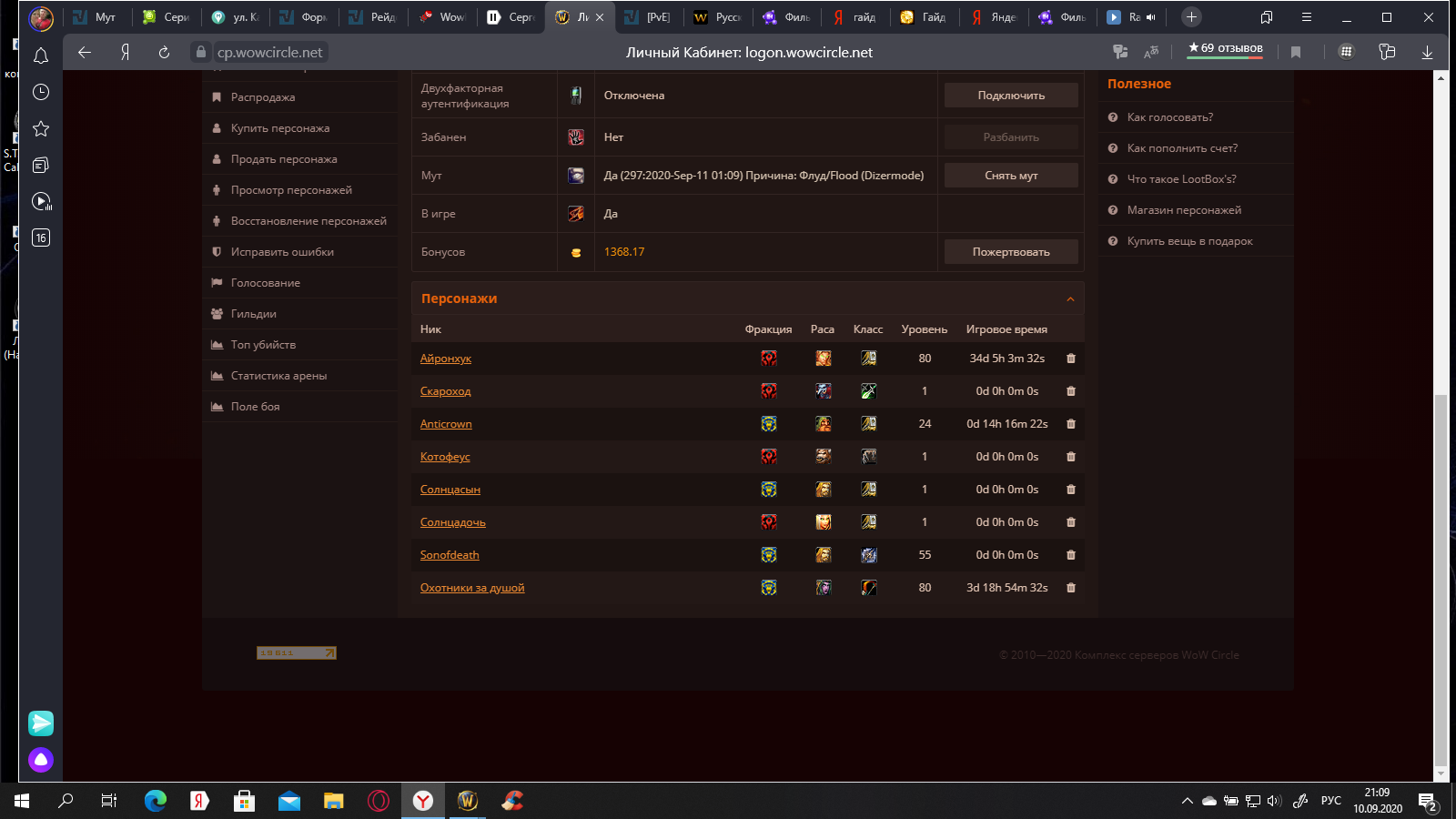Show hidden system tray icons
Image resolution: width=1456 pixels, height=819 pixels.
click(1187, 801)
